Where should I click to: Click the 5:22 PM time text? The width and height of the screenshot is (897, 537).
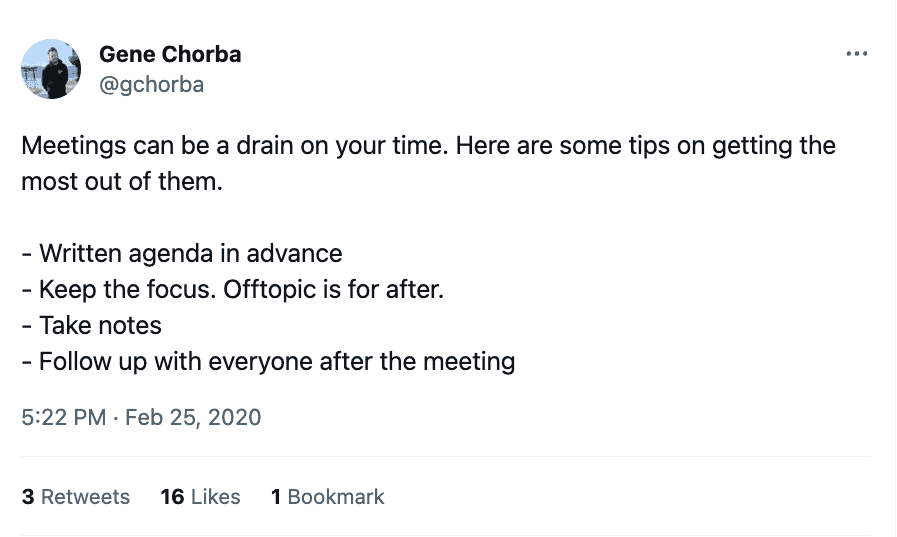tap(63, 417)
